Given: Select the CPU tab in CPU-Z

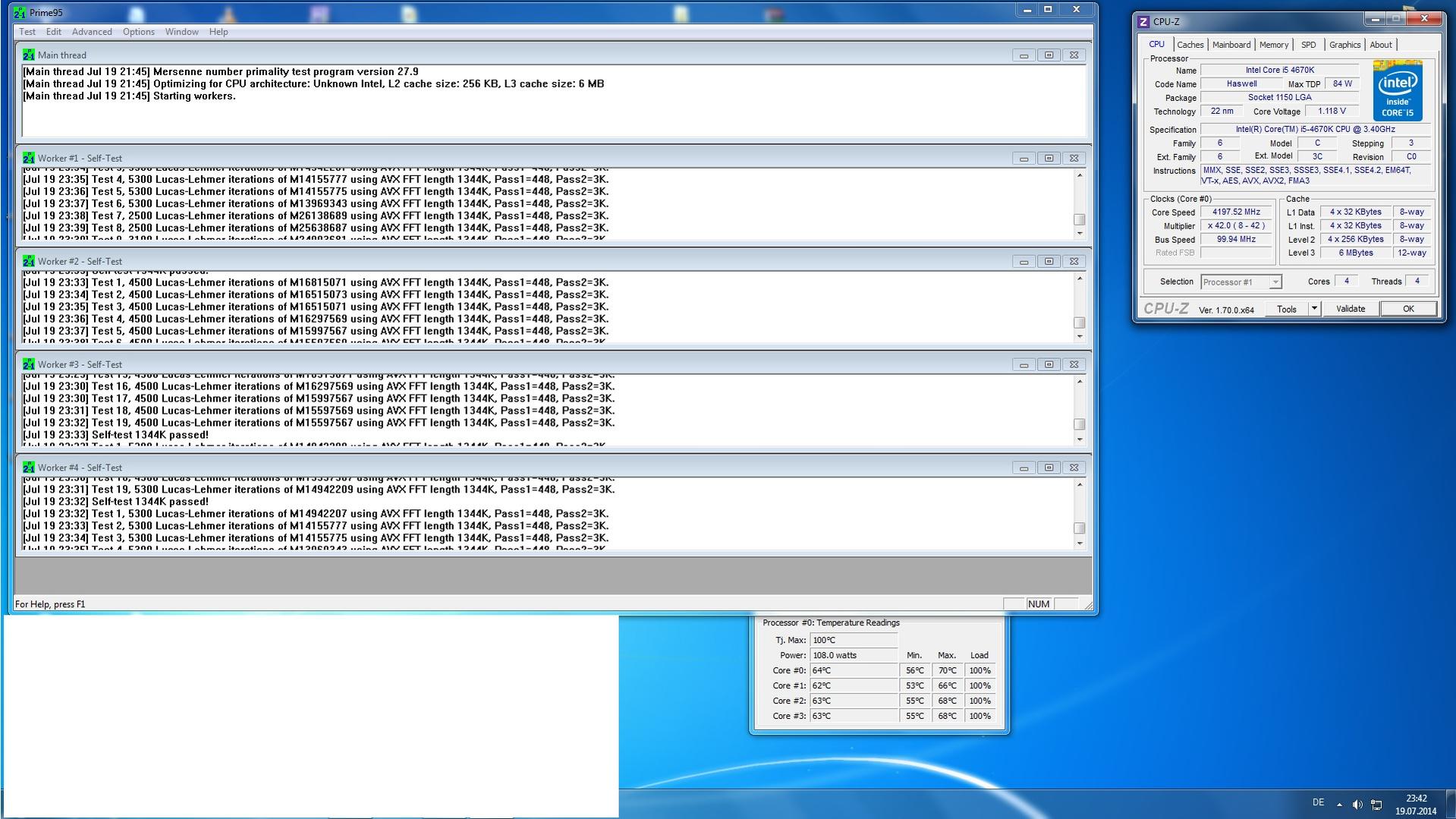Looking at the screenshot, I should coord(1157,44).
